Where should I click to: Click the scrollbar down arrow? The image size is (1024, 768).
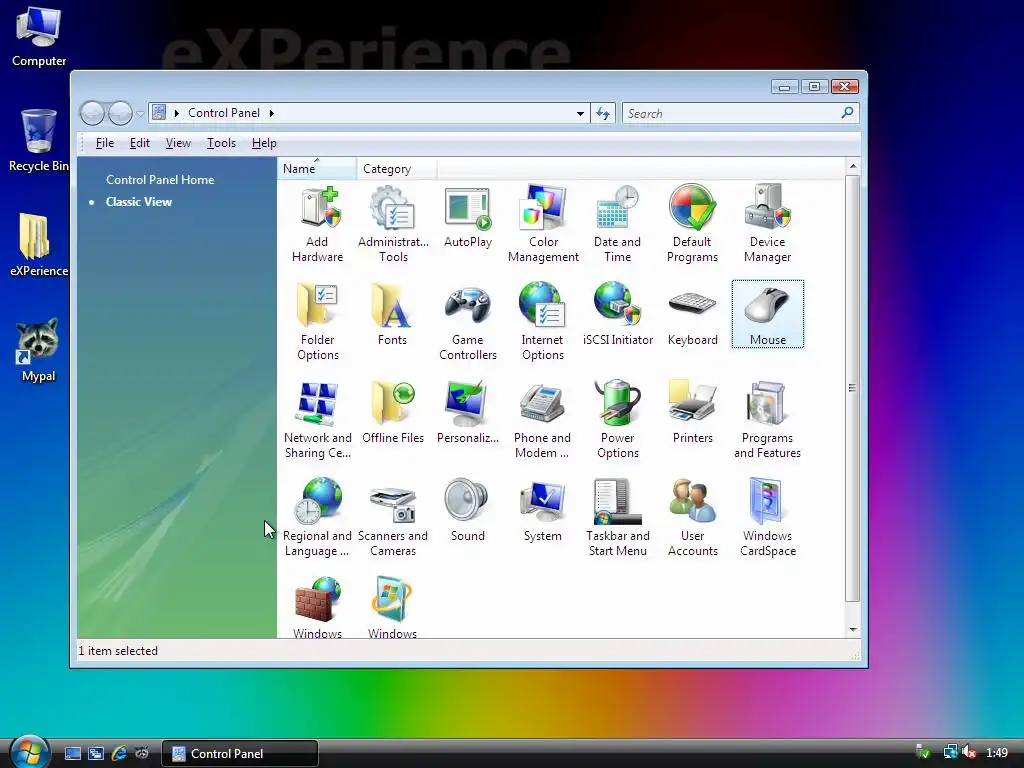pos(853,630)
